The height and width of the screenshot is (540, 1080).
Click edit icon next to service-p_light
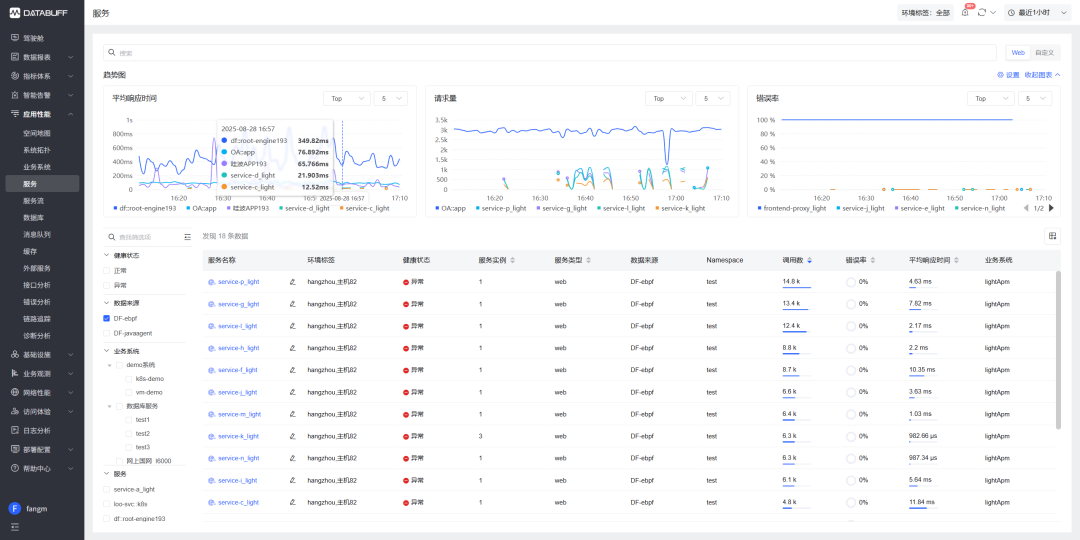coord(293,282)
